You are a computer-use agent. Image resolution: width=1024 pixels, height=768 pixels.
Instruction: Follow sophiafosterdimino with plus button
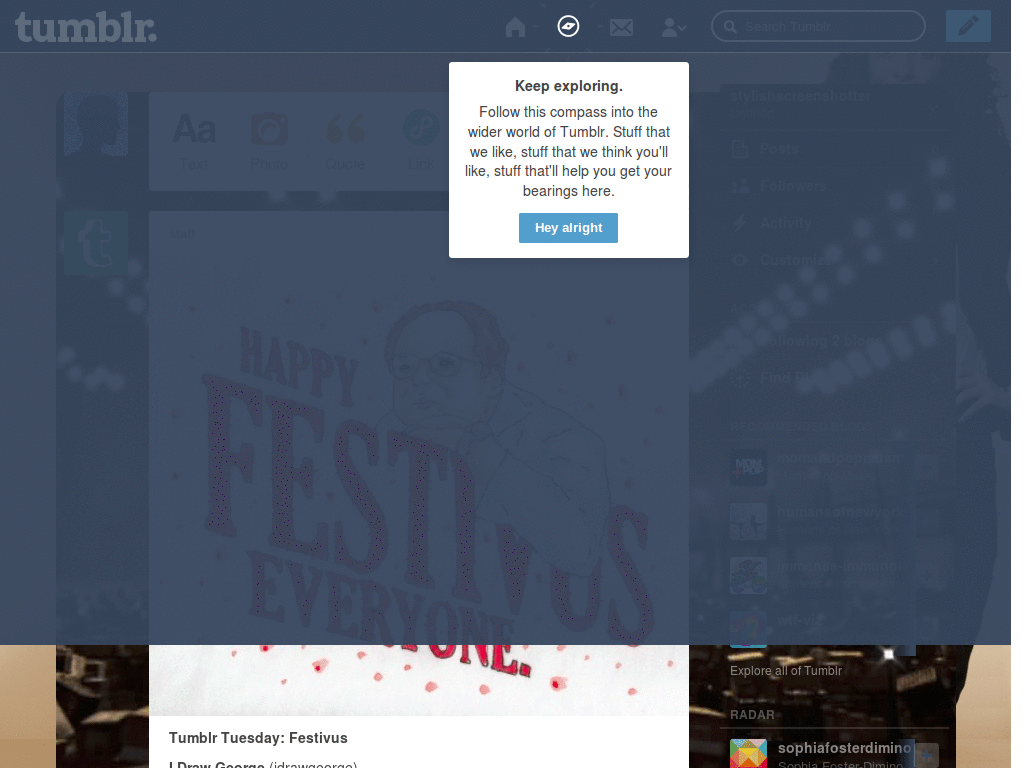coord(926,756)
